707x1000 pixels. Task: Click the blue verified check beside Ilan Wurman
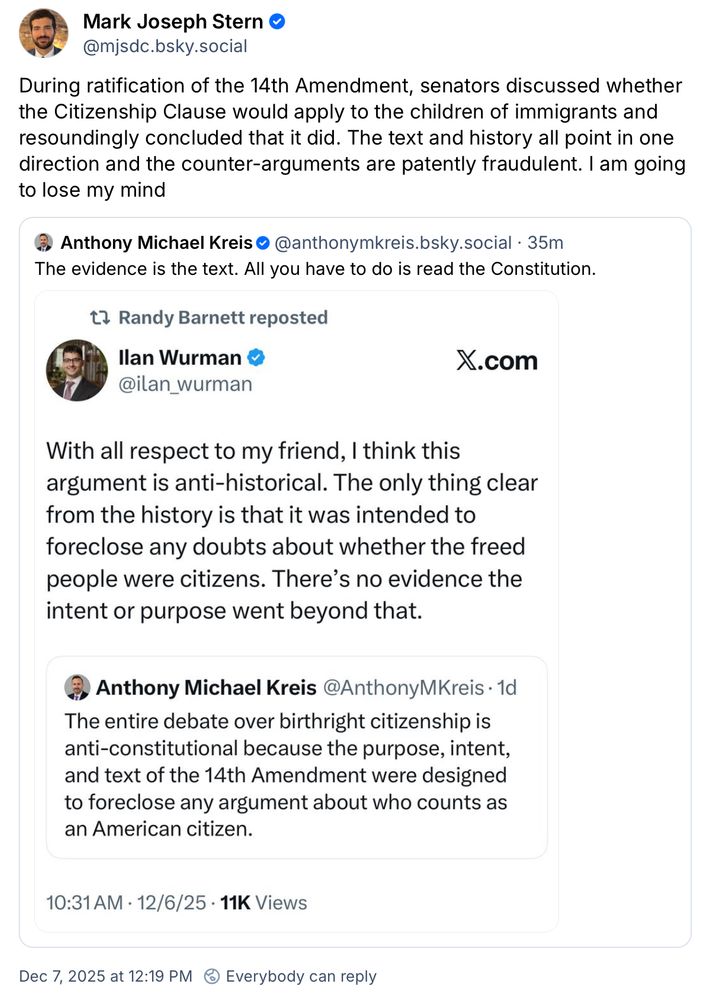(x=256, y=358)
